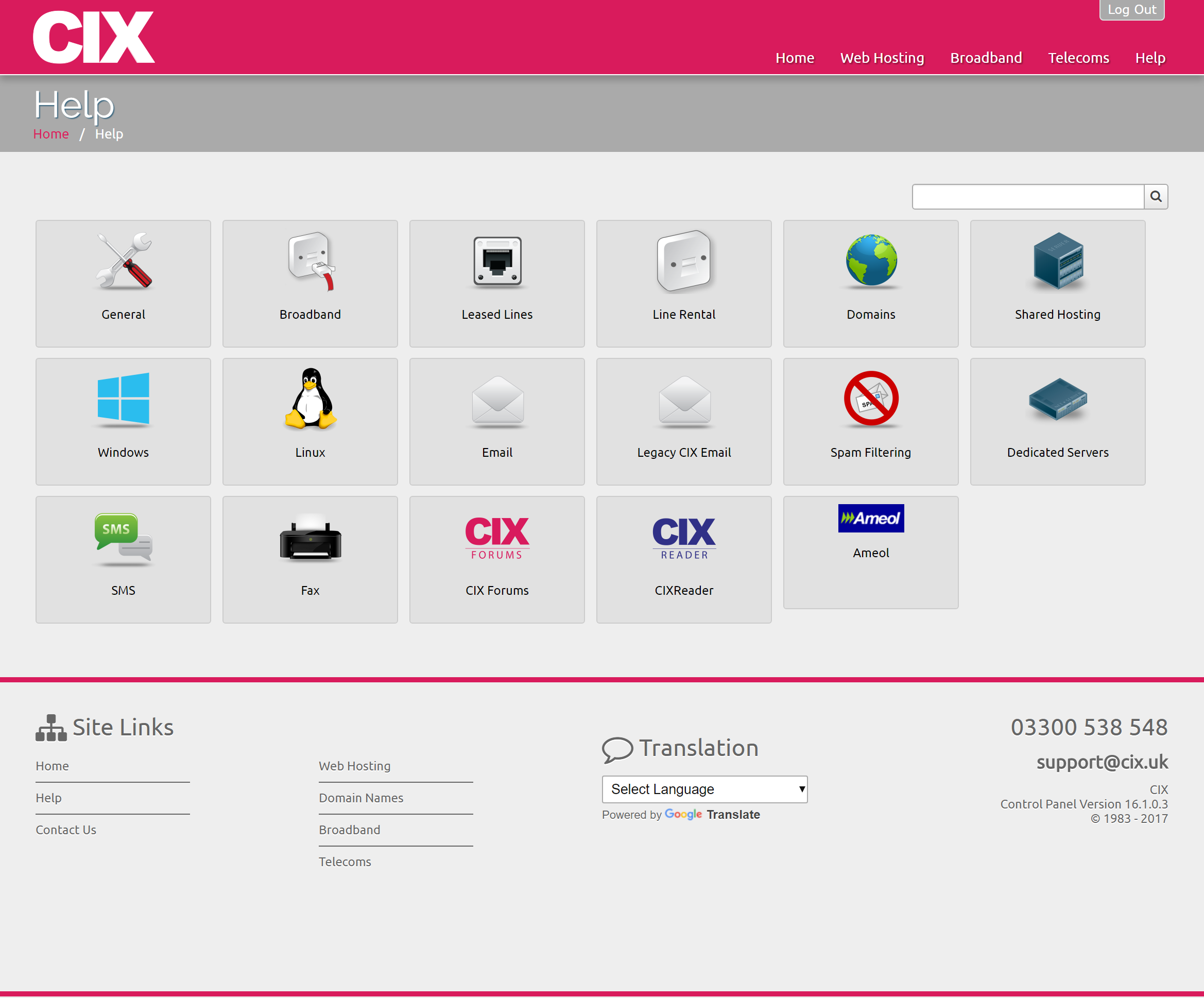Select the Dedicated Servers rack icon
The image size is (1204, 998).
[1058, 399]
